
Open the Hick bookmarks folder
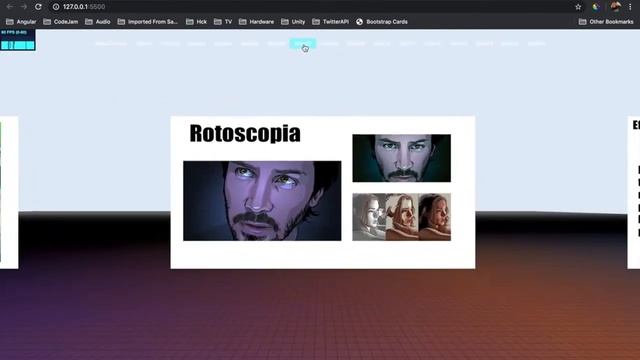click(x=196, y=22)
